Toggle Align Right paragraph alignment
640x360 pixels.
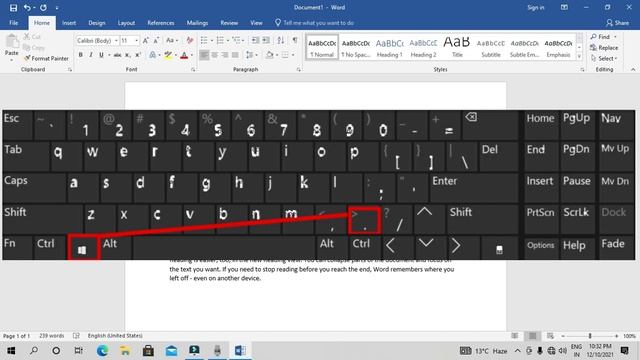pyautogui.click(x=225, y=55)
